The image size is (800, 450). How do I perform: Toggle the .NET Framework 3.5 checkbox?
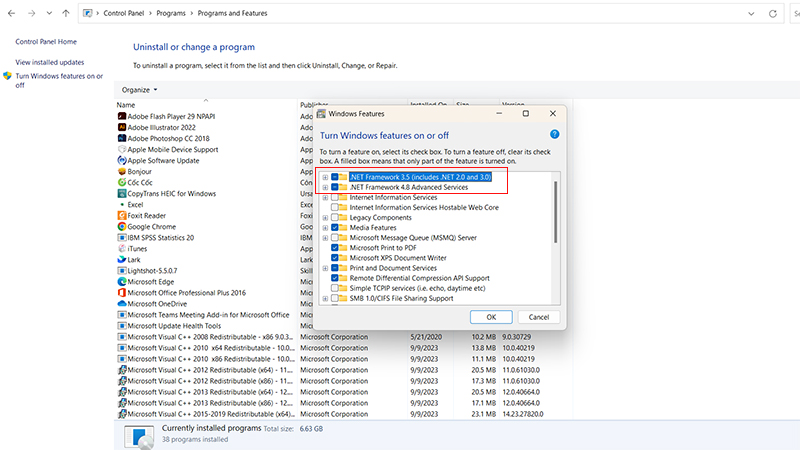click(x=335, y=177)
